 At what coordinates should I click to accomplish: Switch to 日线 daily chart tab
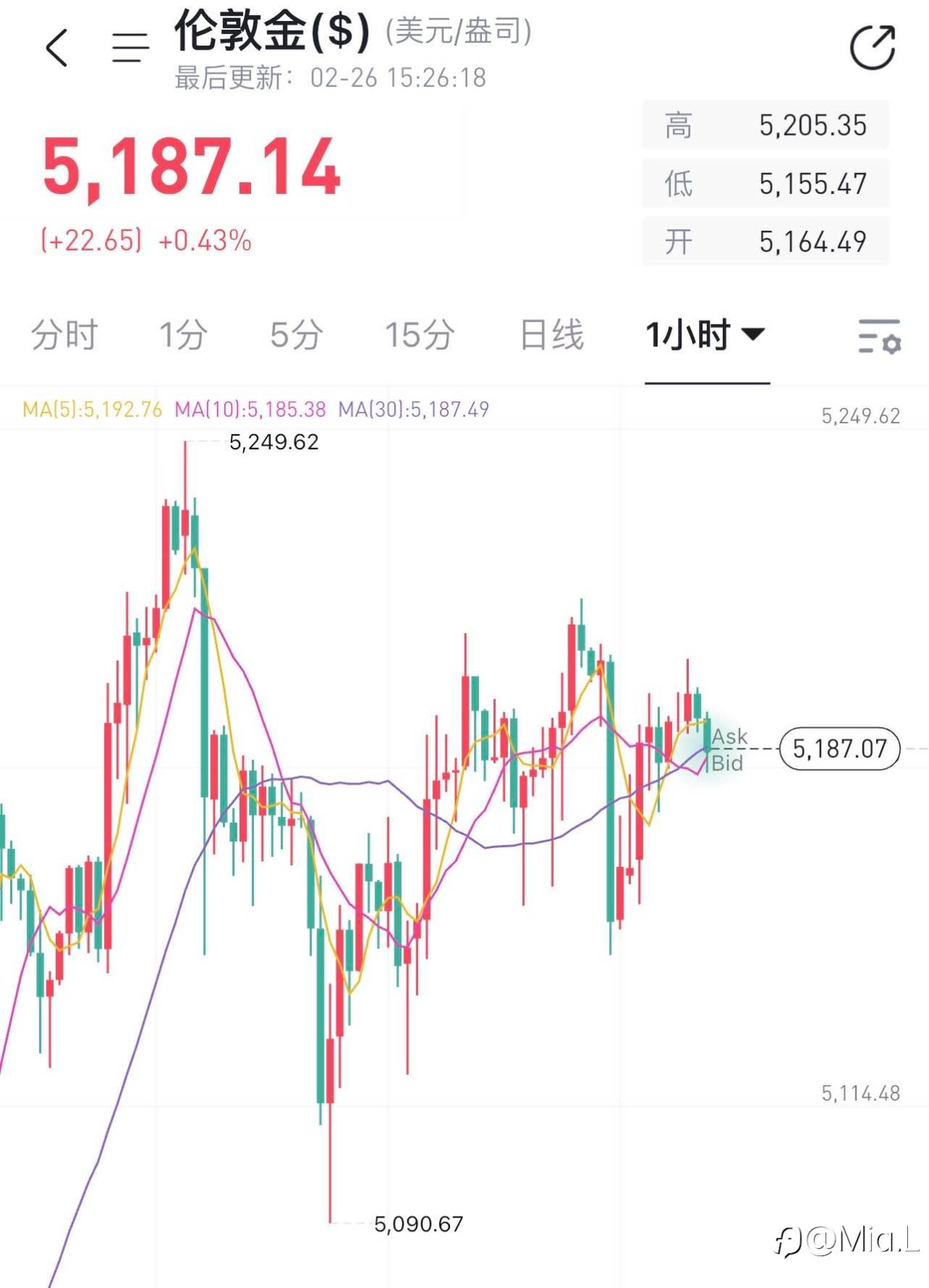[x=552, y=335]
